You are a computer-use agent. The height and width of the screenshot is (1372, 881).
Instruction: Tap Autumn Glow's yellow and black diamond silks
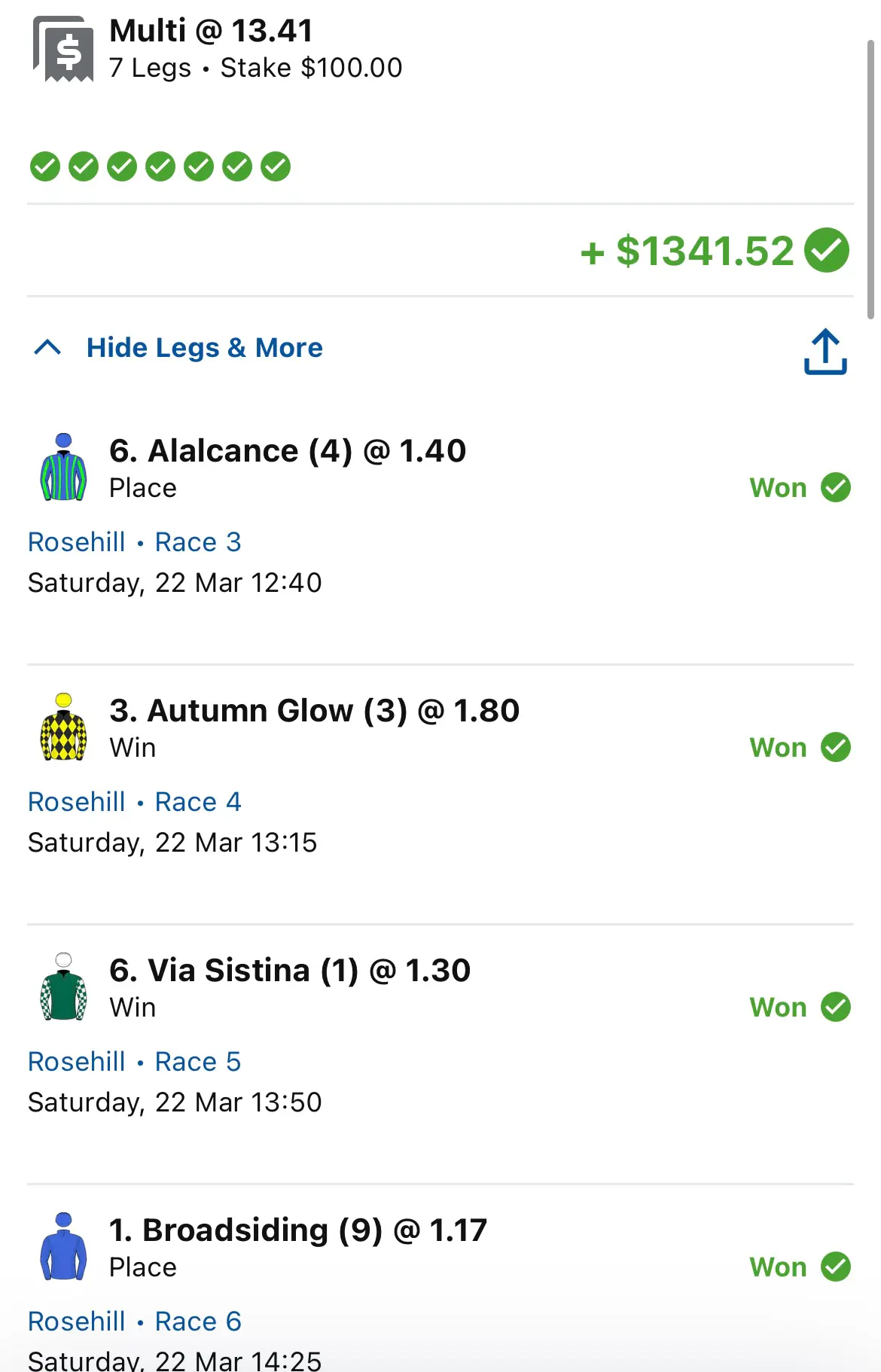(x=63, y=727)
